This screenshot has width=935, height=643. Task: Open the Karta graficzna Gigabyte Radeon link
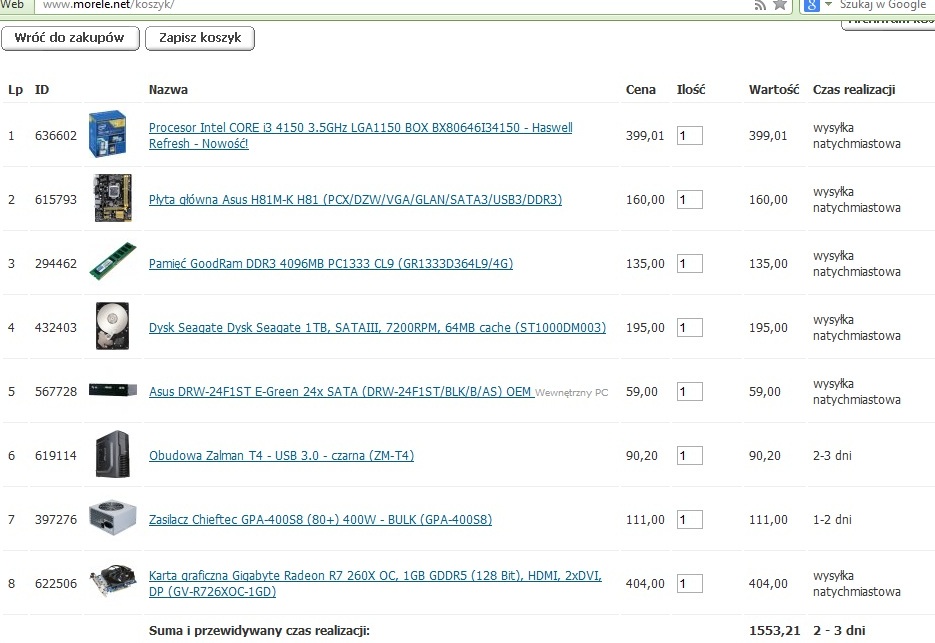point(375,583)
